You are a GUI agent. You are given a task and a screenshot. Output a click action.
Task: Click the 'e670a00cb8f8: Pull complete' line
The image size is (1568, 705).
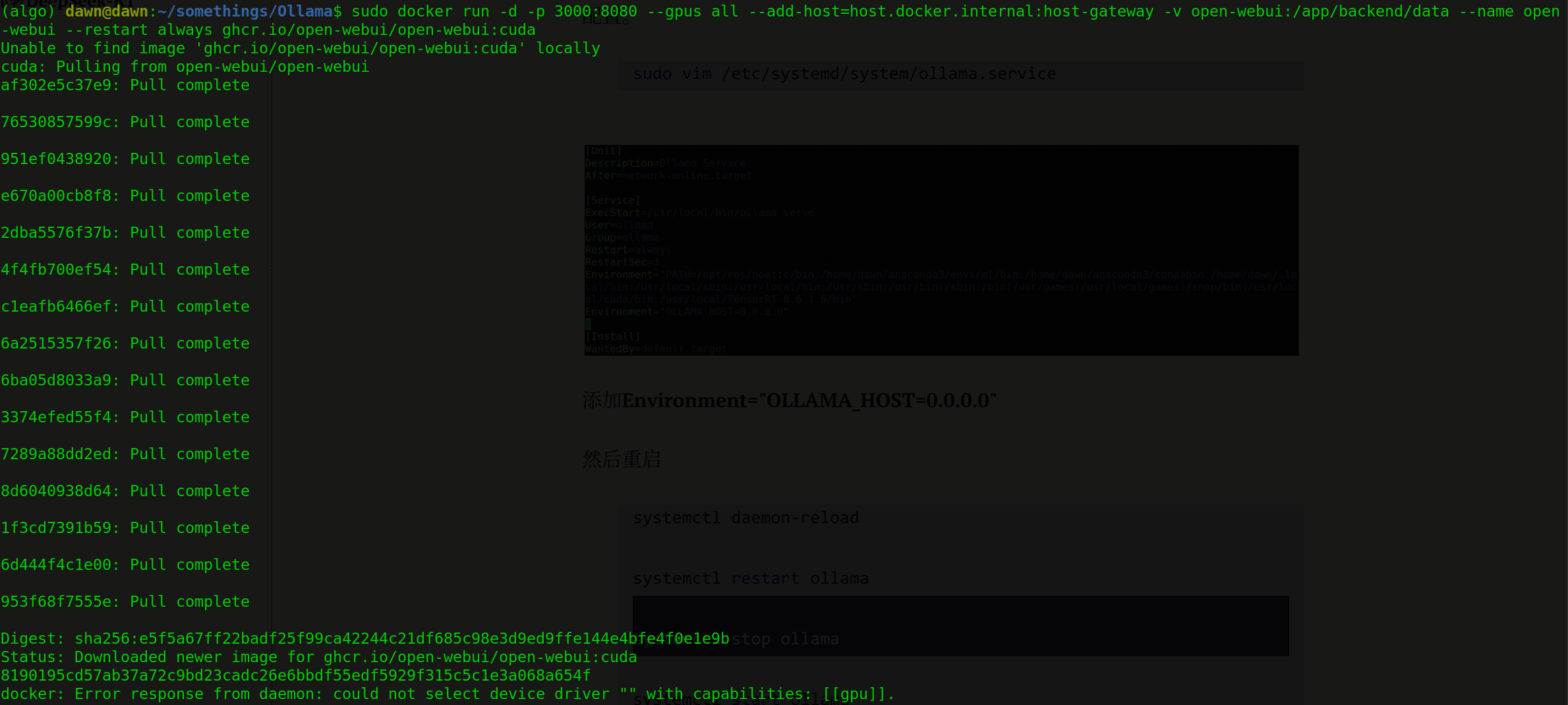tap(125, 196)
